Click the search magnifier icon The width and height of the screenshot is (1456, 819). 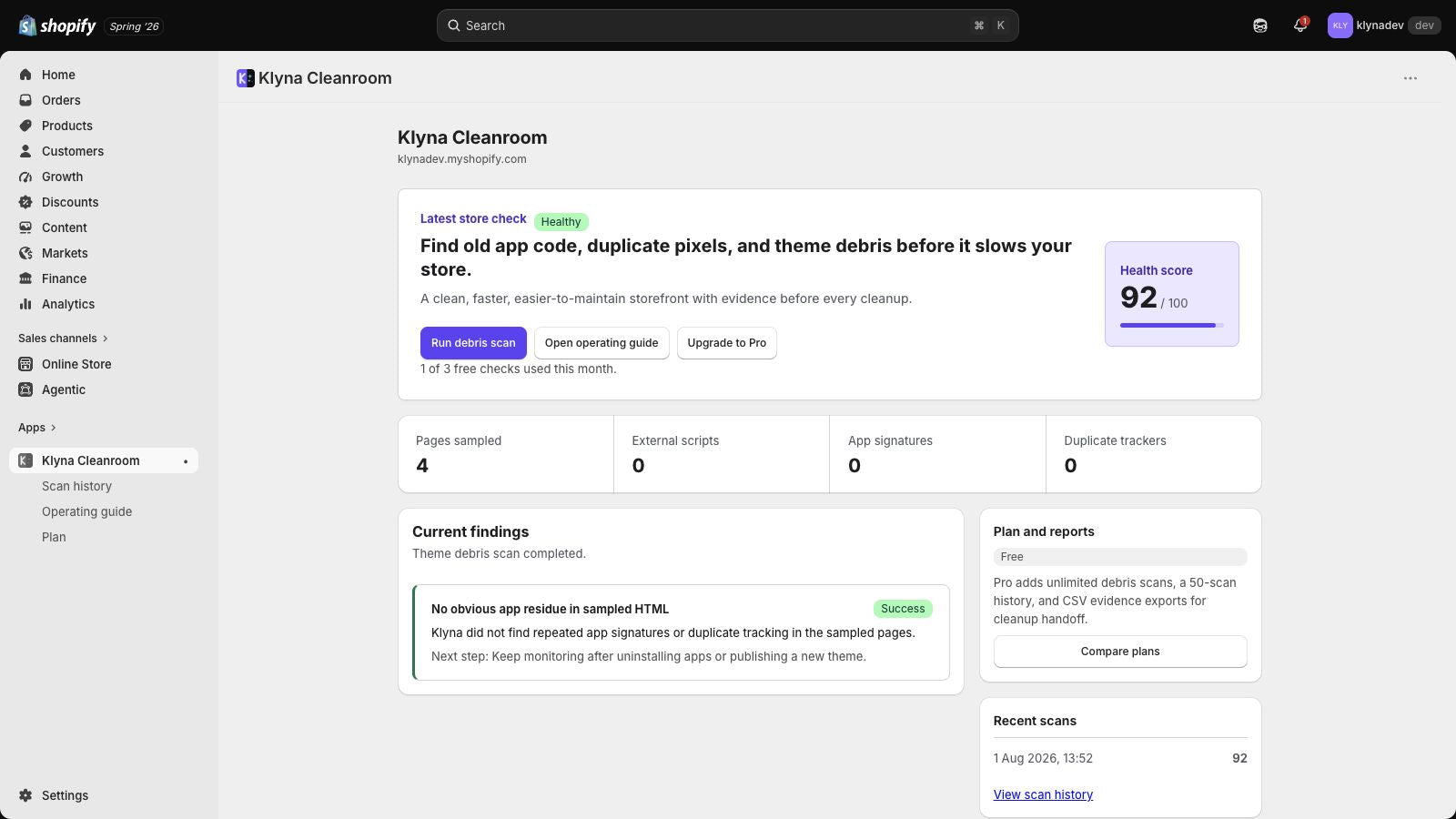click(453, 25)
